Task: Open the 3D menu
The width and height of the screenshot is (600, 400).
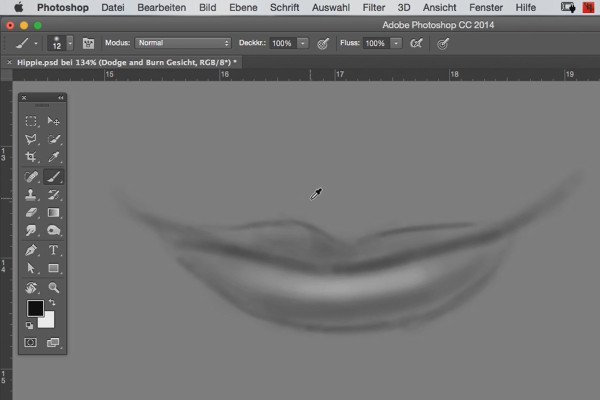Action: [x=404, y=7]
